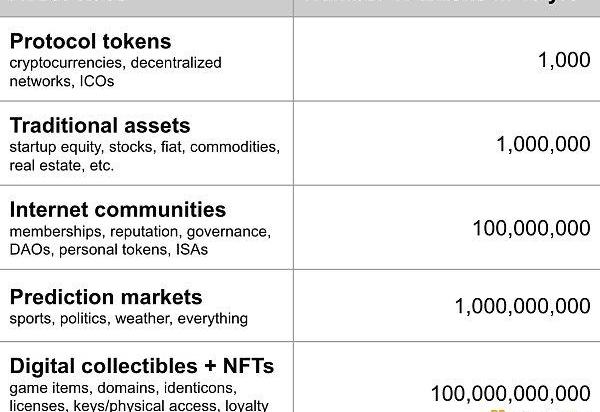Click the Digital collectibles + NFTs heading
The height and width of the screenshot is (412, 600).
point(142,365)
